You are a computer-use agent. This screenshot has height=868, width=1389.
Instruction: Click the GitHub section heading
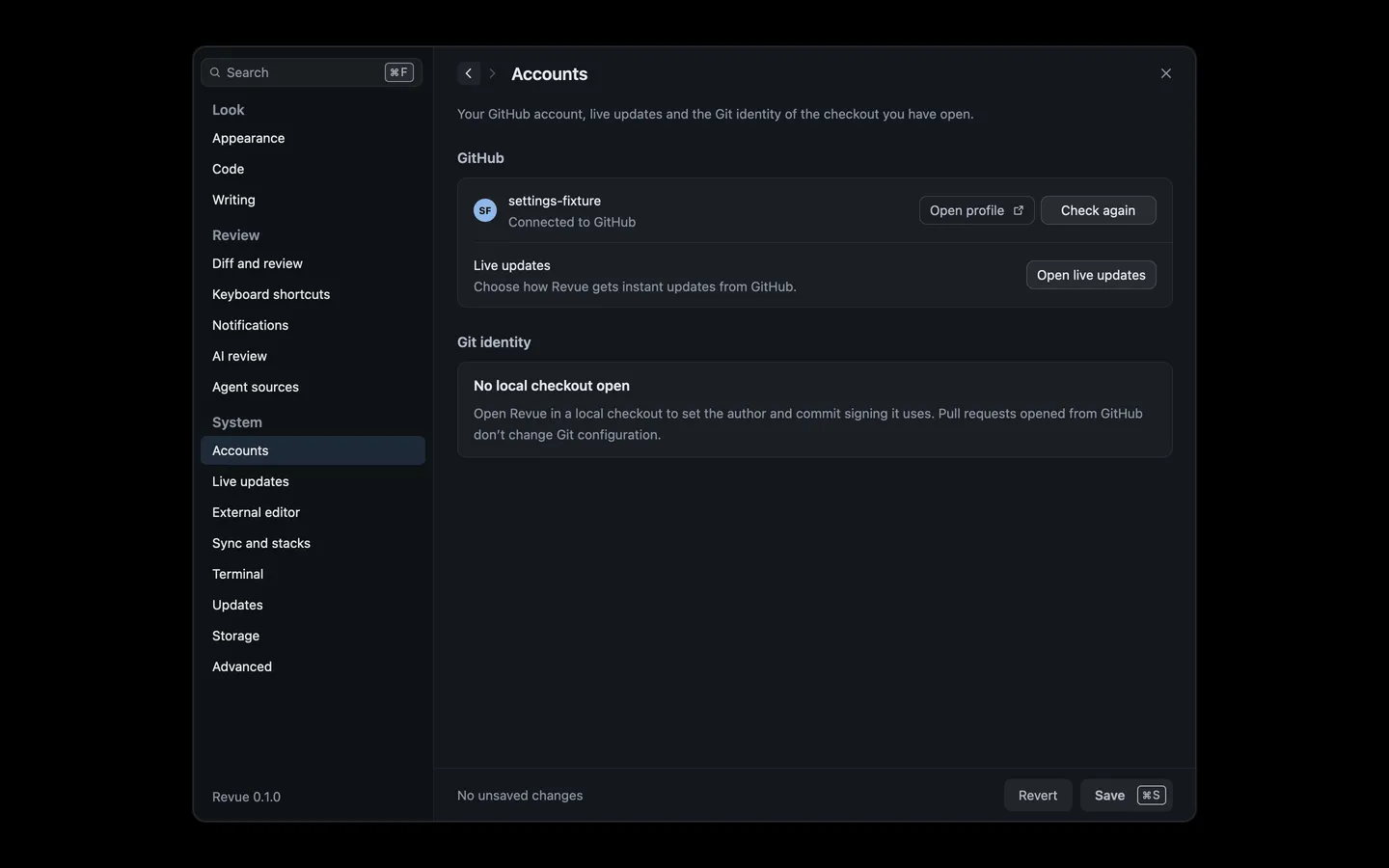click(x=480, y=158)
